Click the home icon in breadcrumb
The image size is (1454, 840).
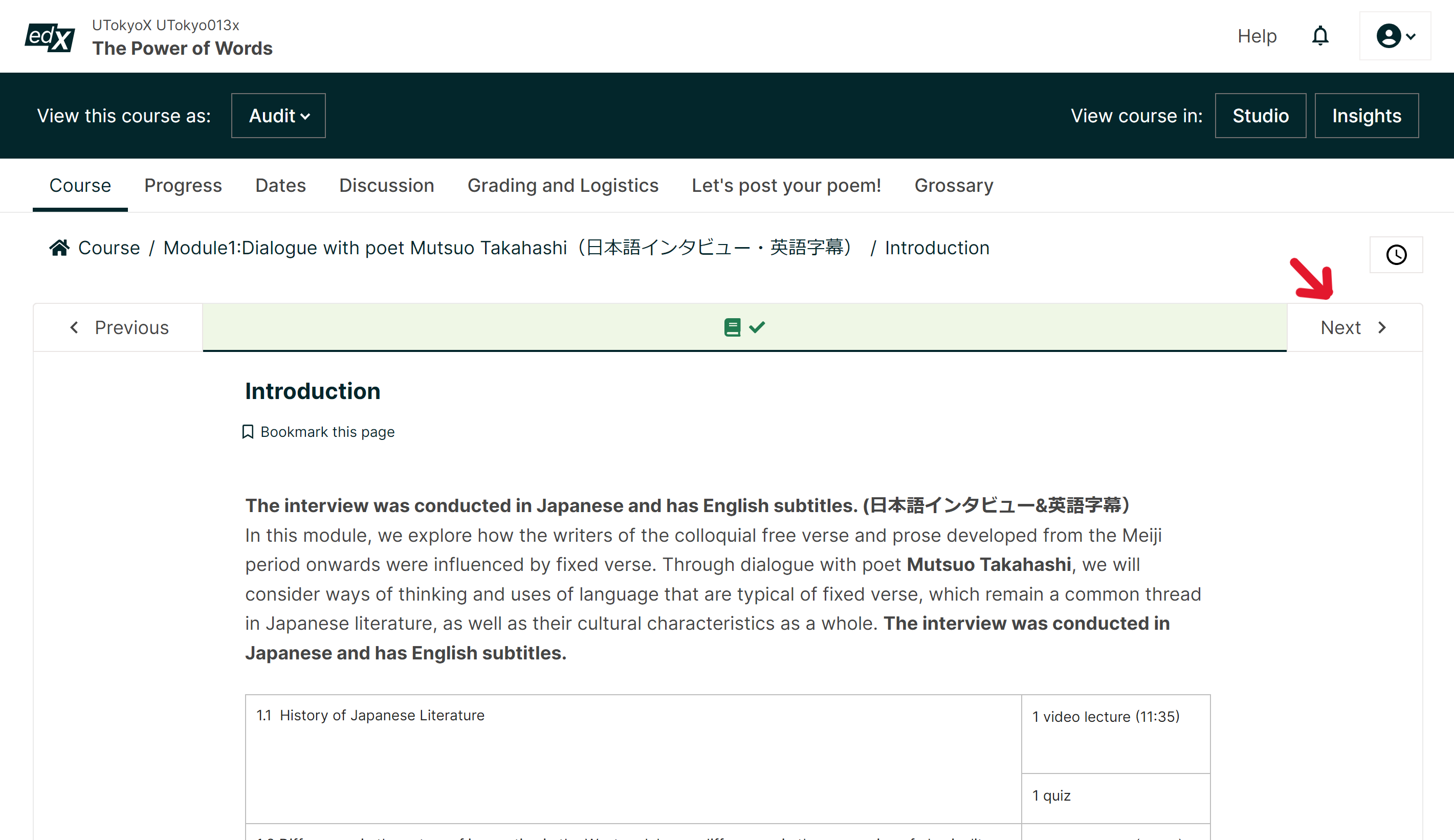point(59,248)
